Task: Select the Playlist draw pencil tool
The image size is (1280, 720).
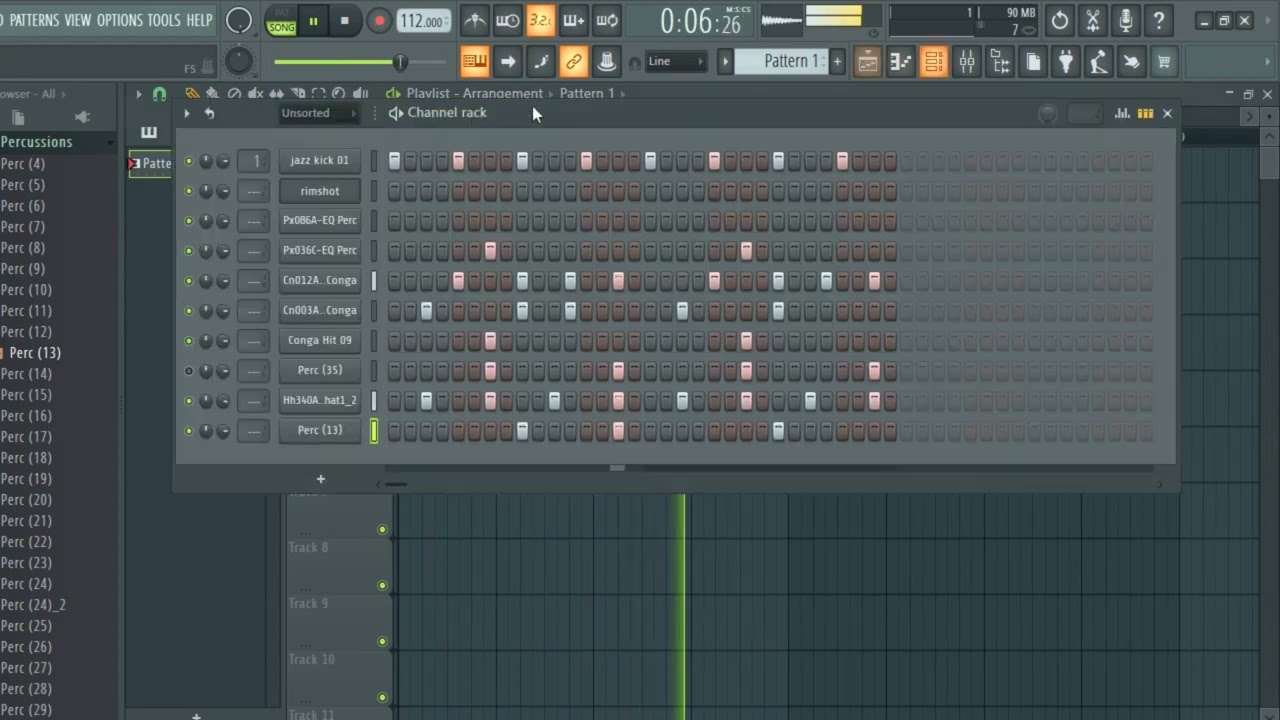Action: tap(192, 94)
